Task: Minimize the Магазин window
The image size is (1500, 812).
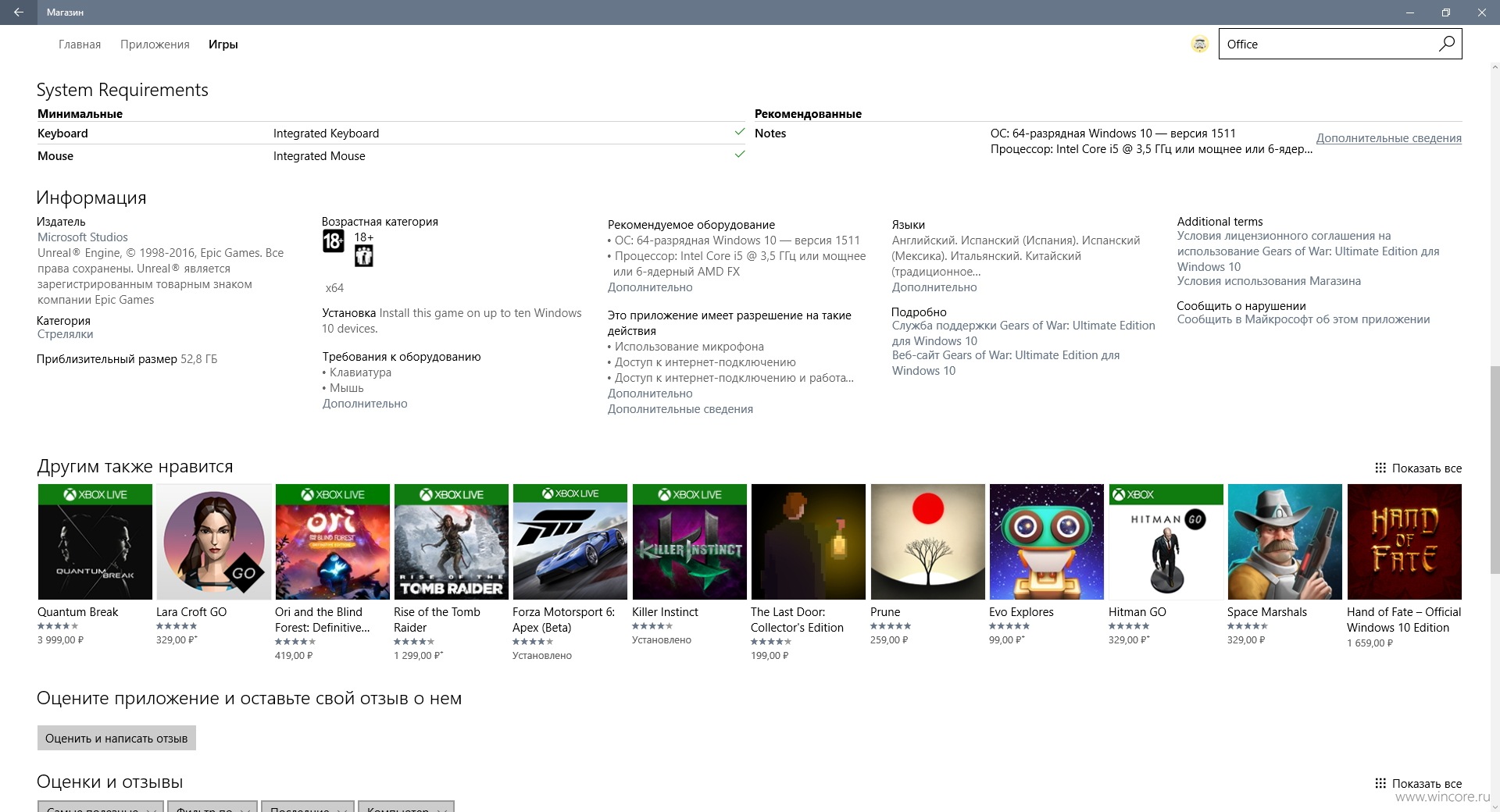Action: click(x=1410, y=12)
